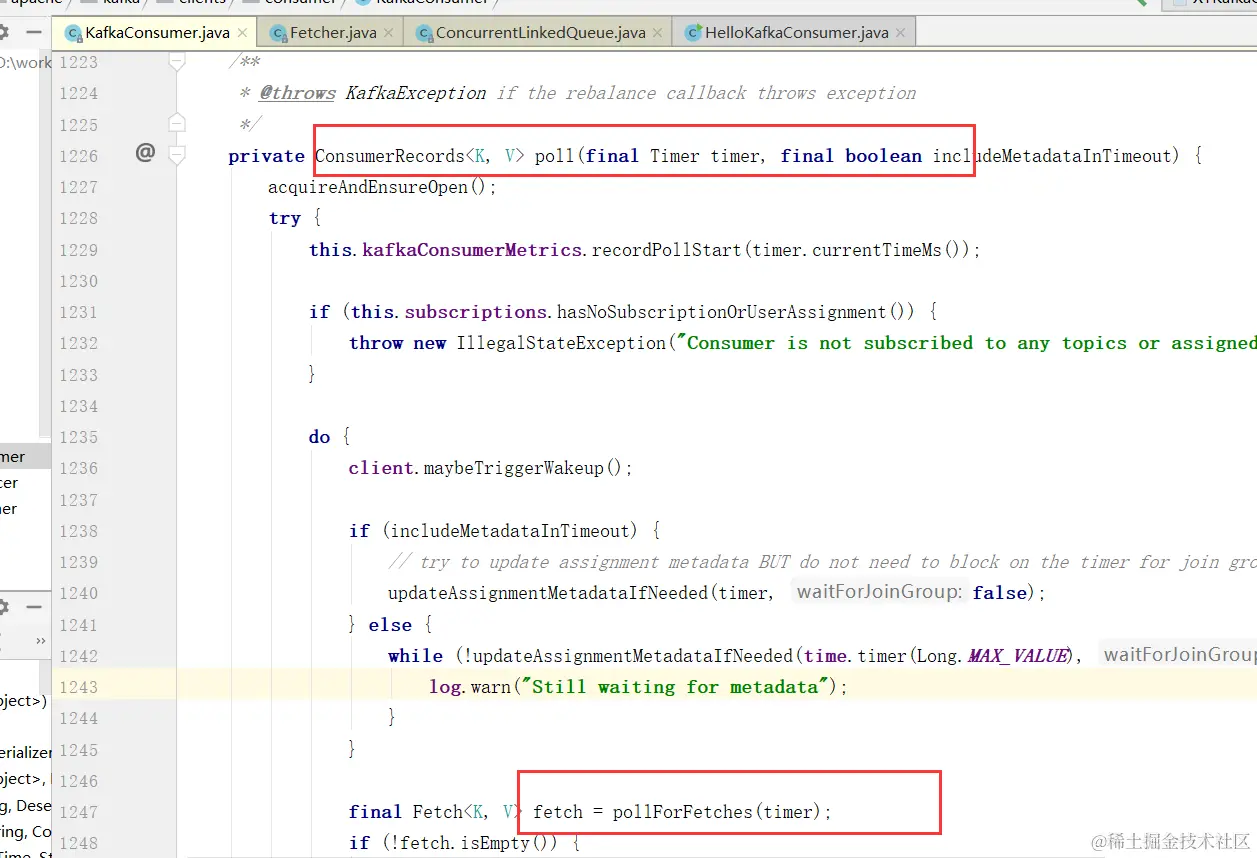The width and height of the screenshot is (1257, 858).
Task: Click the comment text on line 1239
Action: pyautogui.click(x=822, y=562)
